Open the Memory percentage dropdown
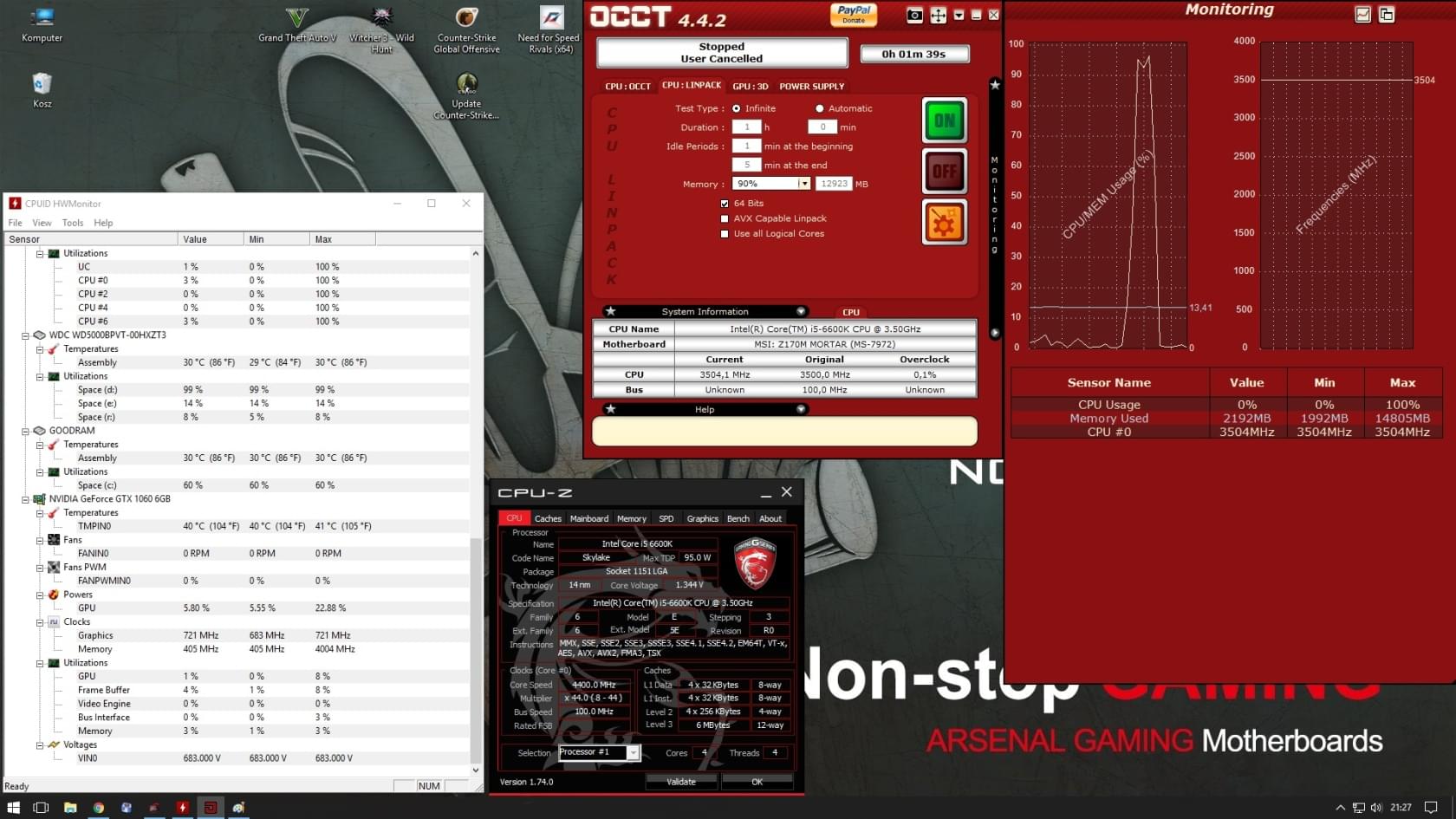The image size is (1456, 819). [804, 184]
